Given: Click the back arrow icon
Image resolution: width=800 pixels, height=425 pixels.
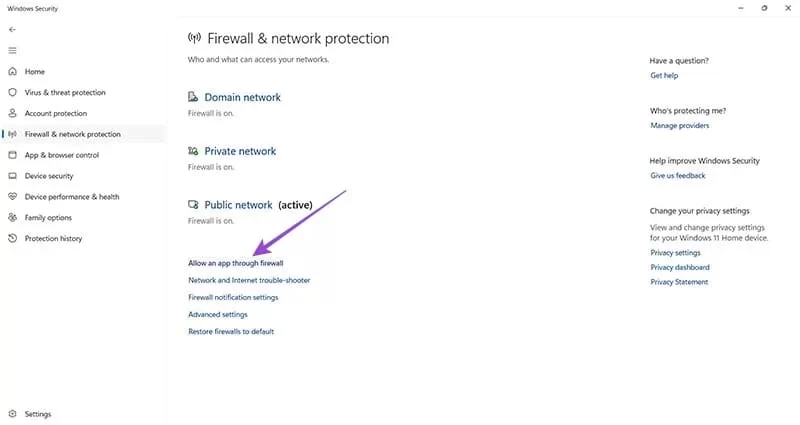Looking at the screenshot, I should (12, 30).
